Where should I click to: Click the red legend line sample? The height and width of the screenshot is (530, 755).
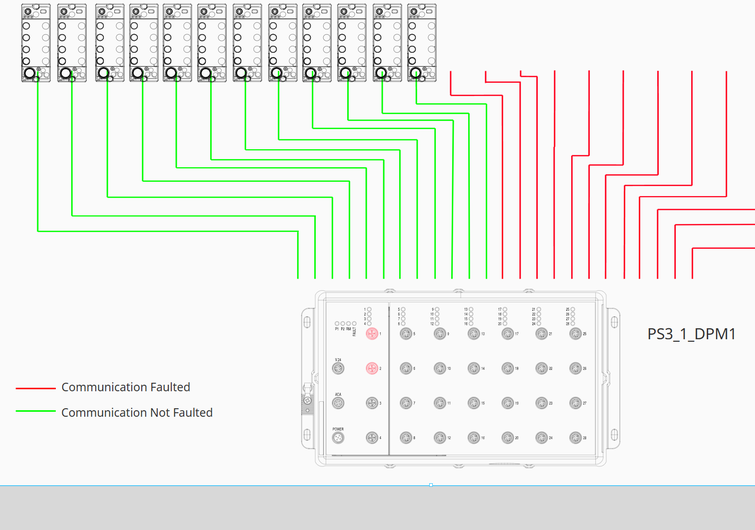35,388
